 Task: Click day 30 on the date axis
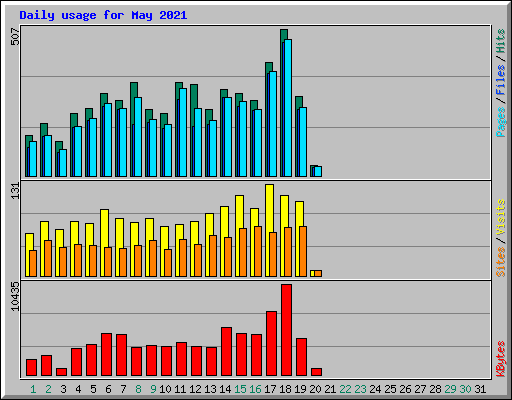[465, 389]
